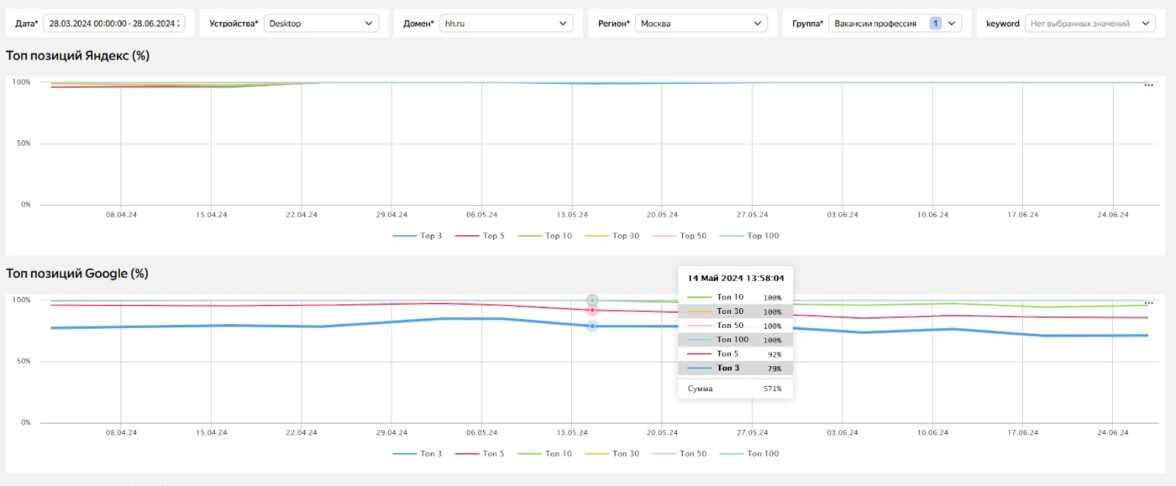Toggle Top 5 series in Yandex legend
Screen dimensions: 1176x486
[480, 236]
